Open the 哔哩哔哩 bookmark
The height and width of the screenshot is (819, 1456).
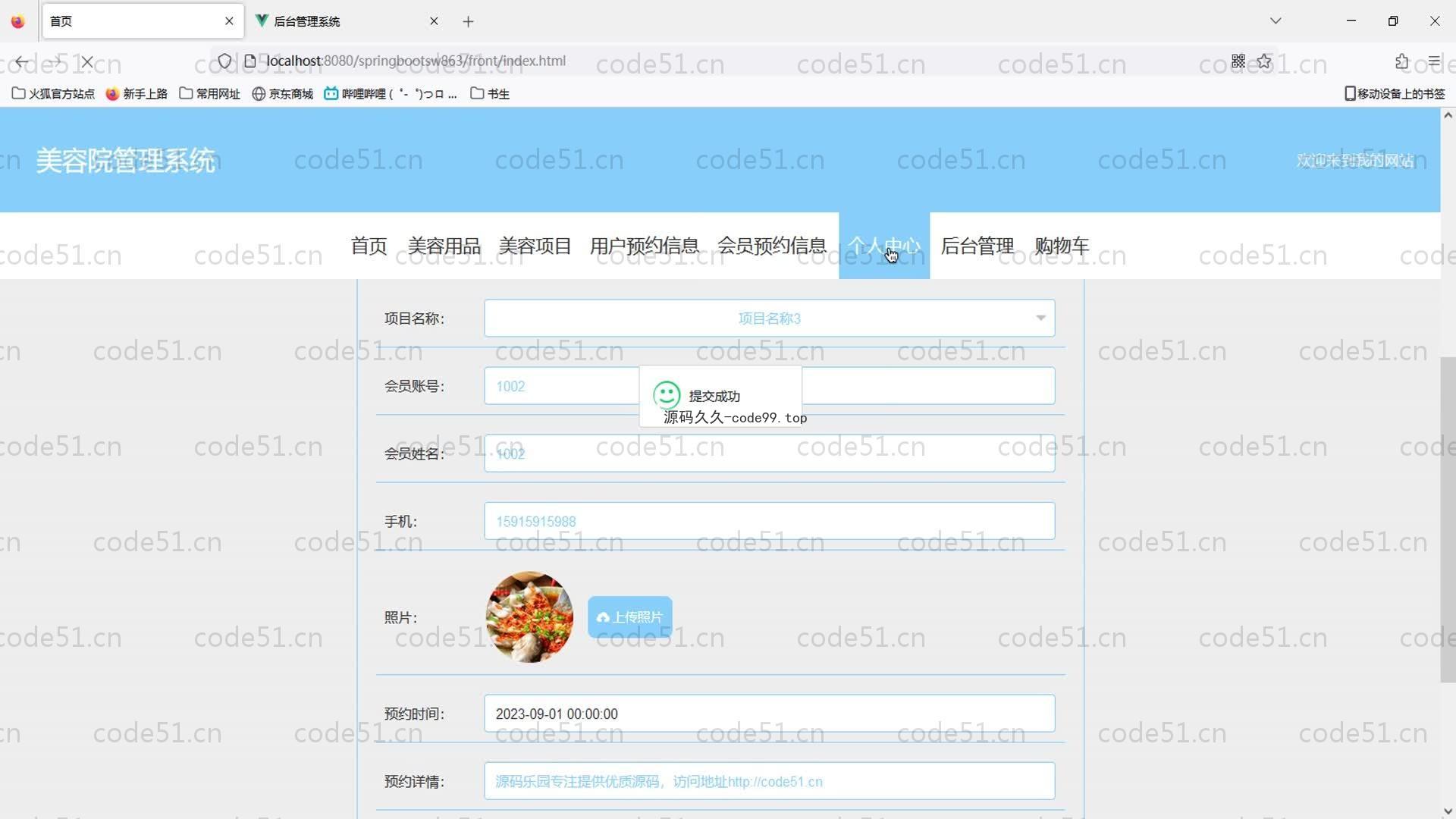391,93
